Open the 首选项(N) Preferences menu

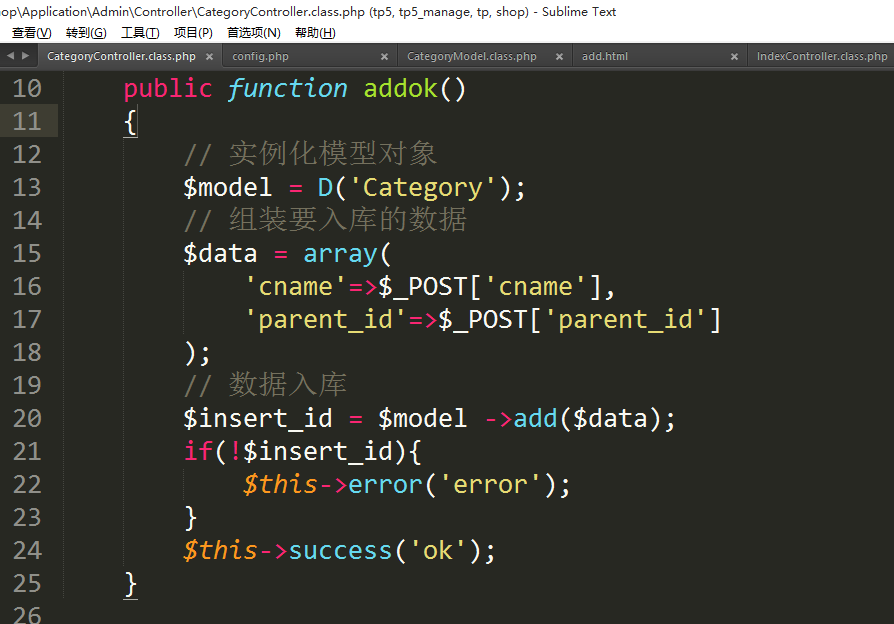(x=254, y=33)
